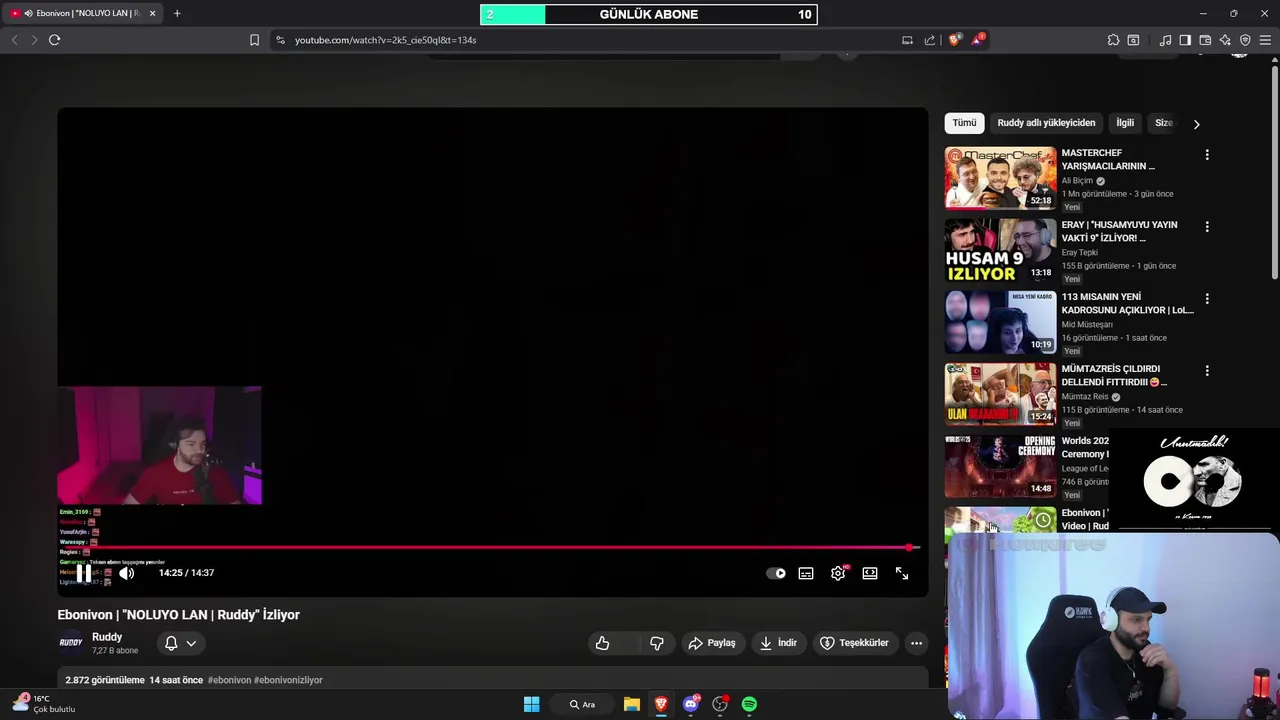The height and width of the screenshot is (720, 1280).
Task: Open the HUSAM 9 IZLIYOR thumbnail
Action: pos(1000,250)
